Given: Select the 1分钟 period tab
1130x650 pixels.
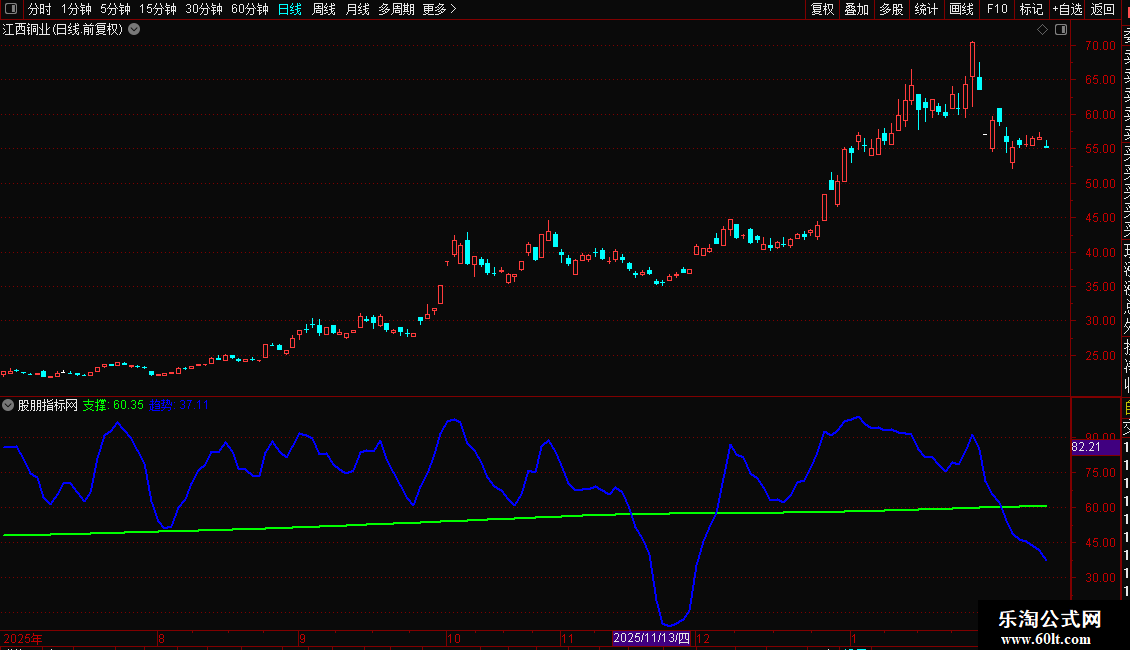Looking at the screenshot, I should coord(76,9).
